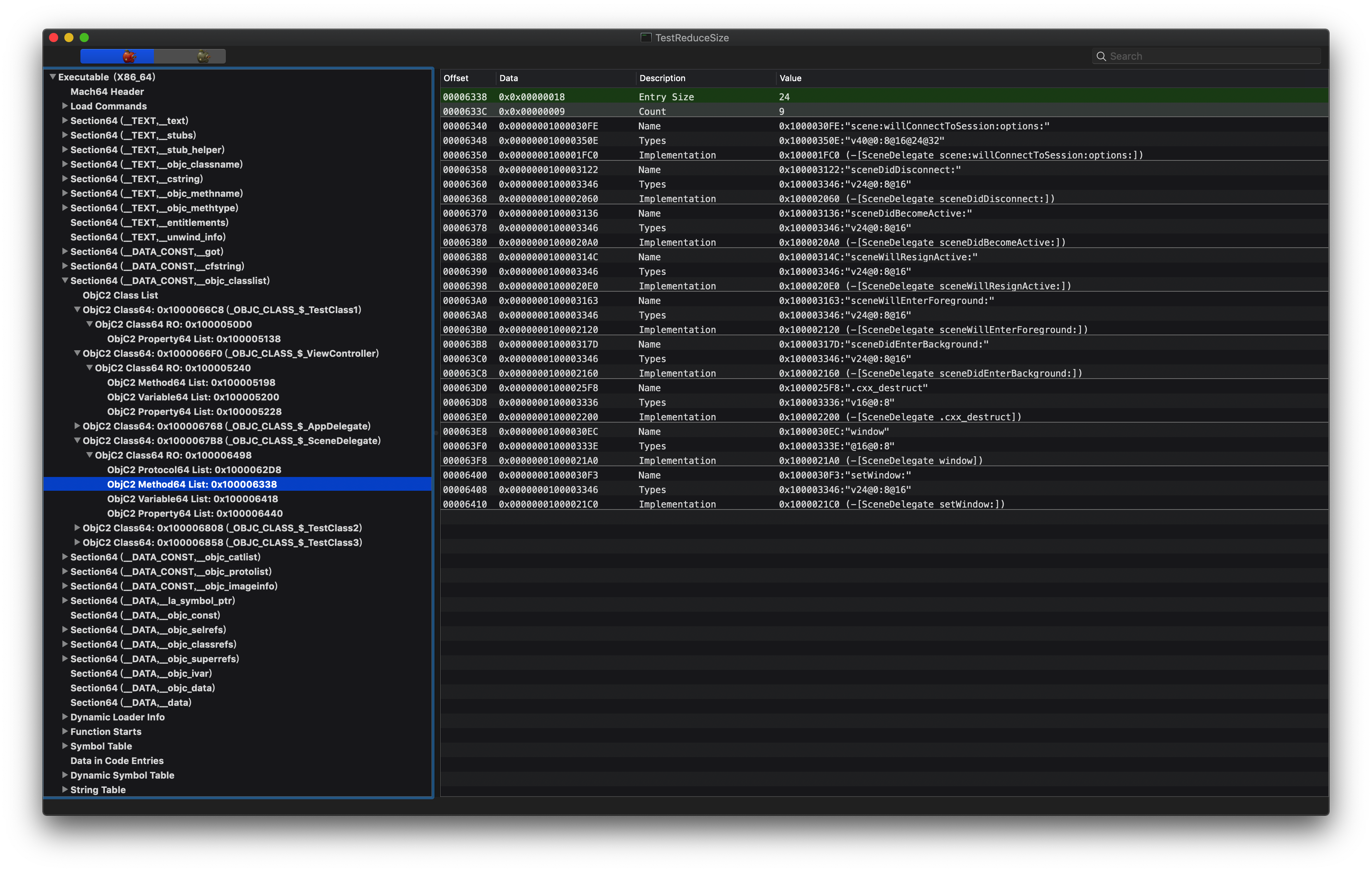
Task: Select Section64 (__DATA,__objc_data)
Action: pyautogui.click(x=238, y=687)
